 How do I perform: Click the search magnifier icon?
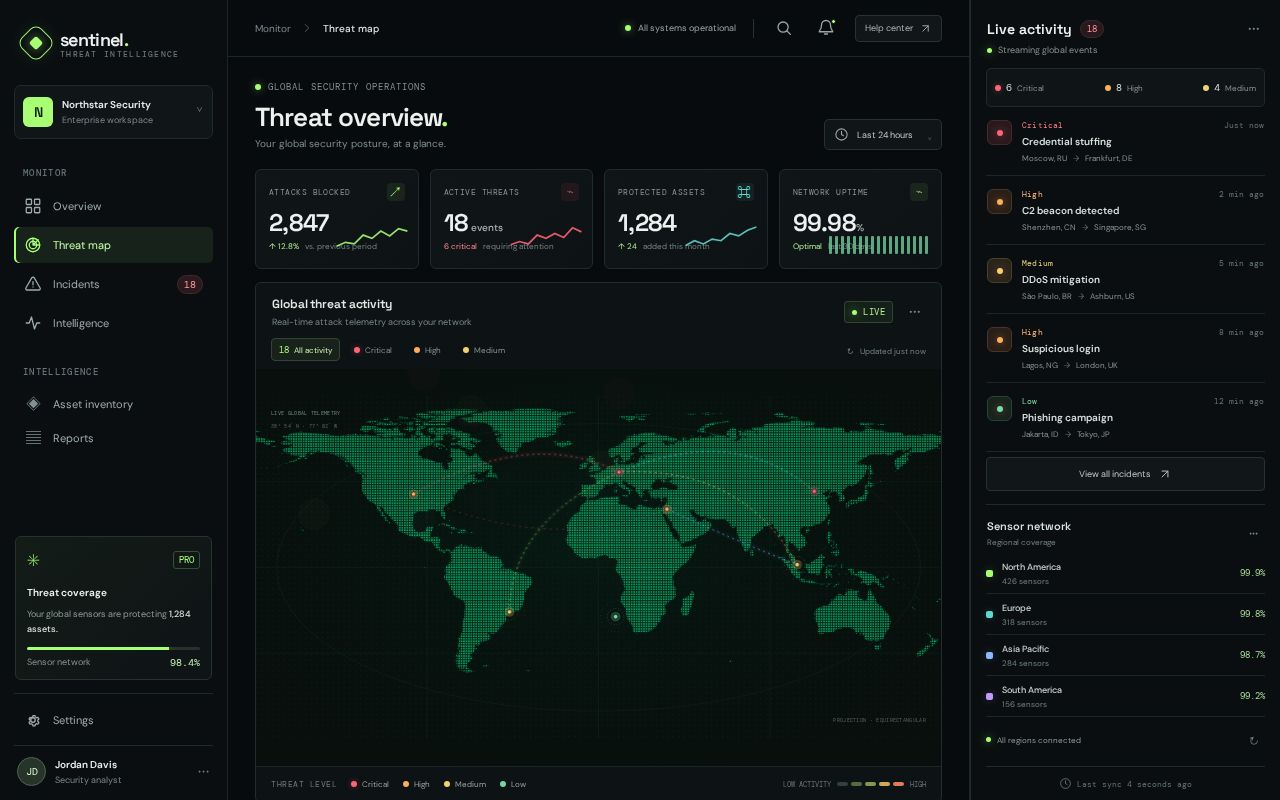[784, 28]
